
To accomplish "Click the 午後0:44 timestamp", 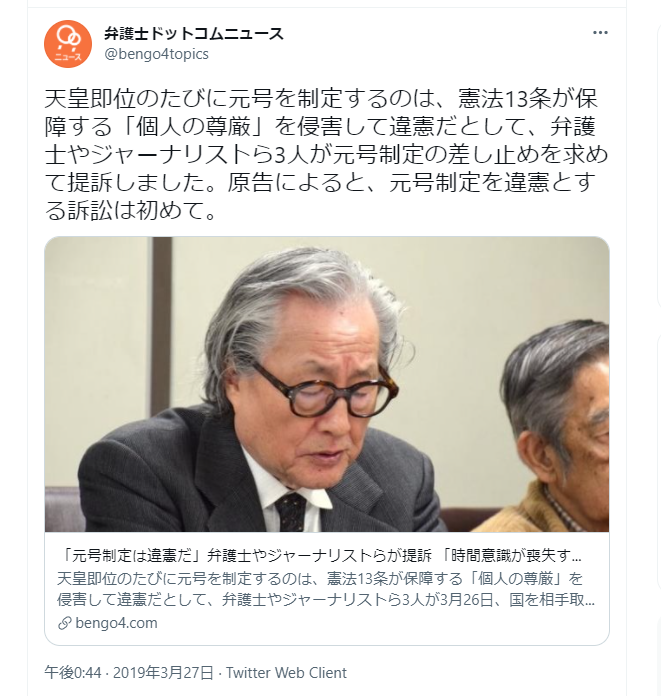I will (x=73, y=673).
